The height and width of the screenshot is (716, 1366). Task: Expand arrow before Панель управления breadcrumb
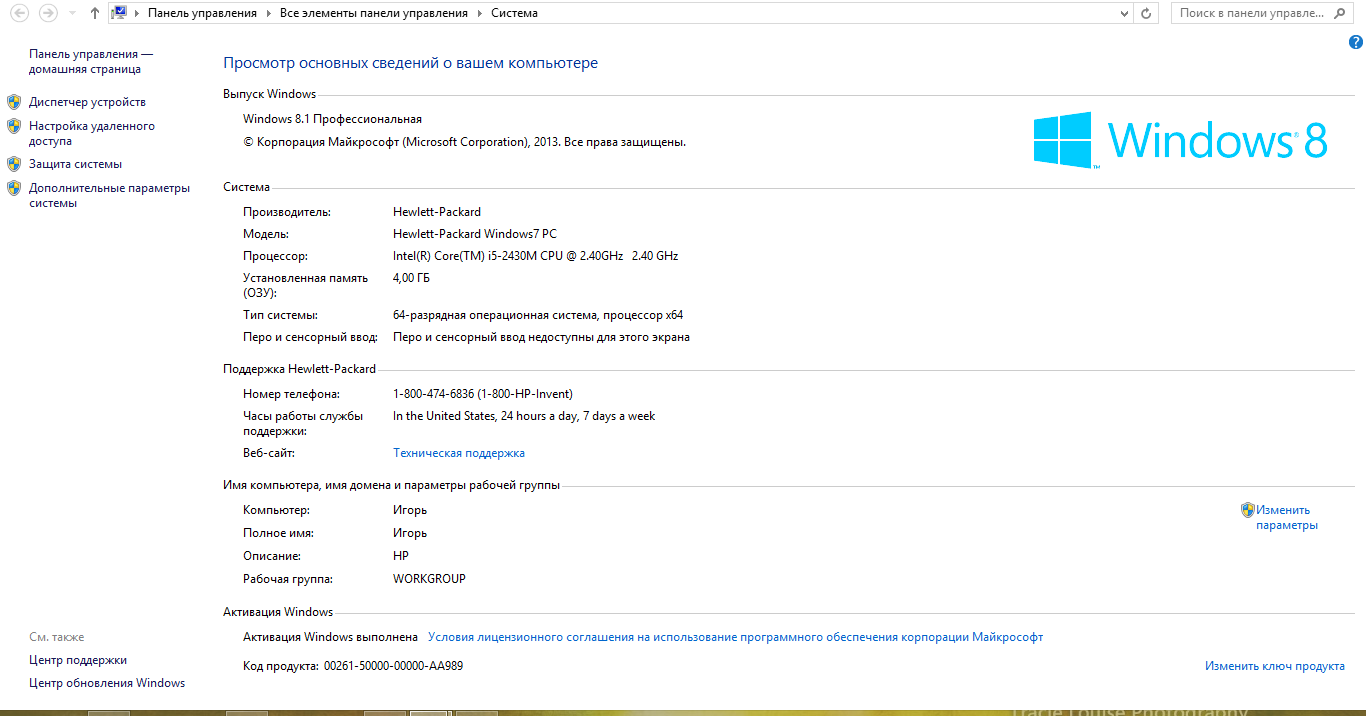tap(138, 14)
